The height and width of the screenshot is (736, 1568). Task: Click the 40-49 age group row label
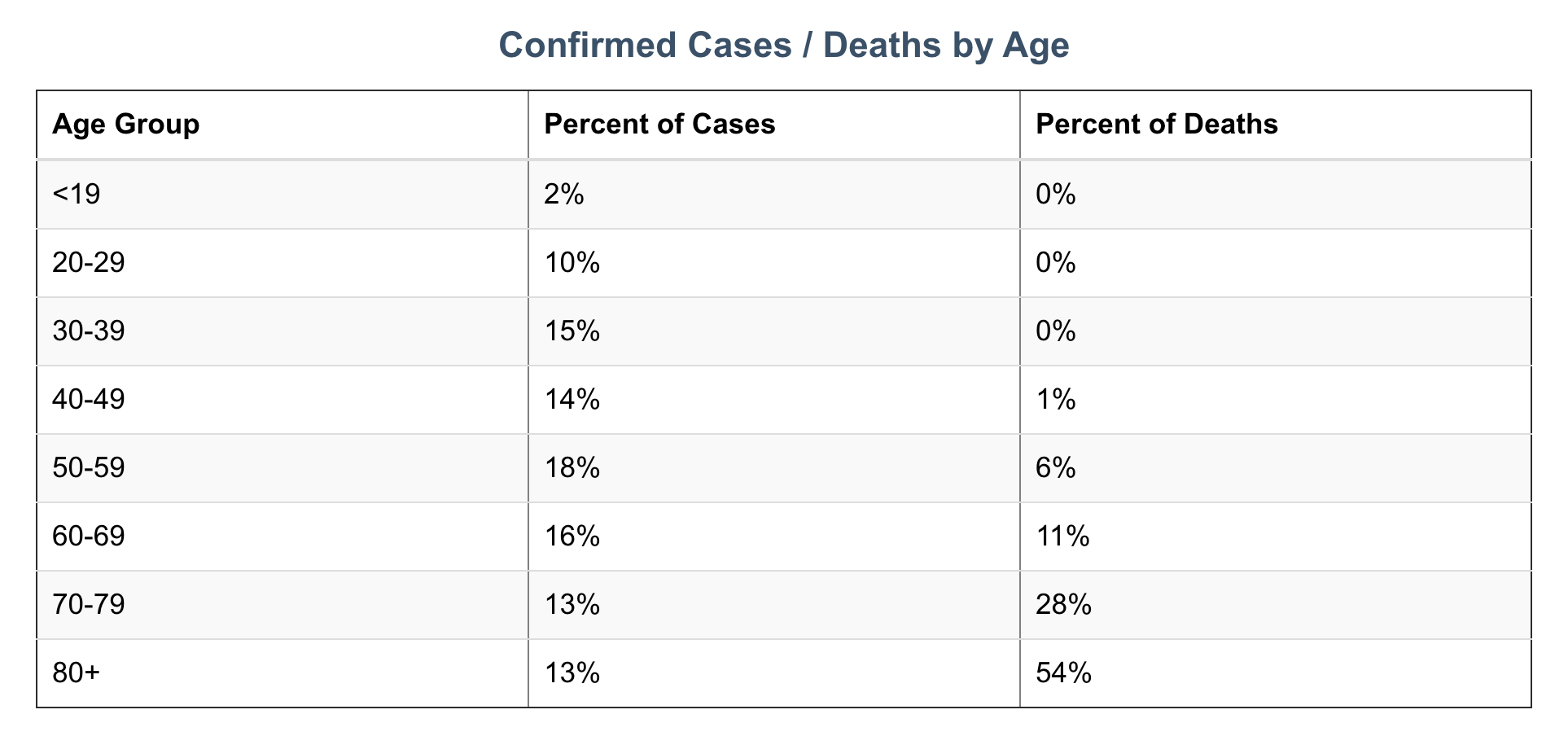click(x=89, y=399)
